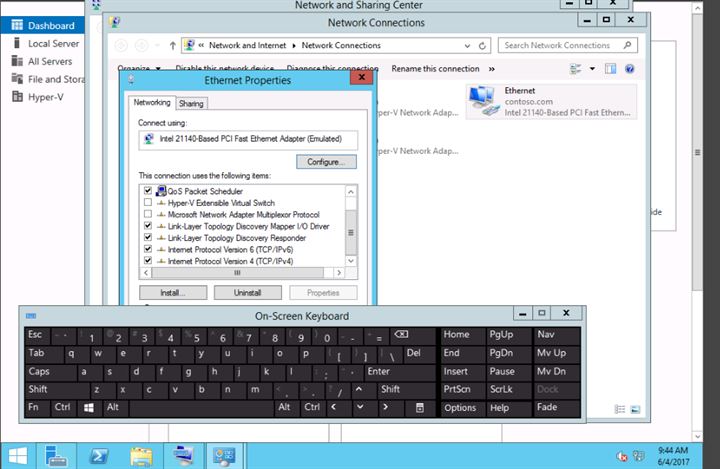Close Ethernet Properties dialog
720x469 pixels.
pyautogui.click(x=361, y=77)
